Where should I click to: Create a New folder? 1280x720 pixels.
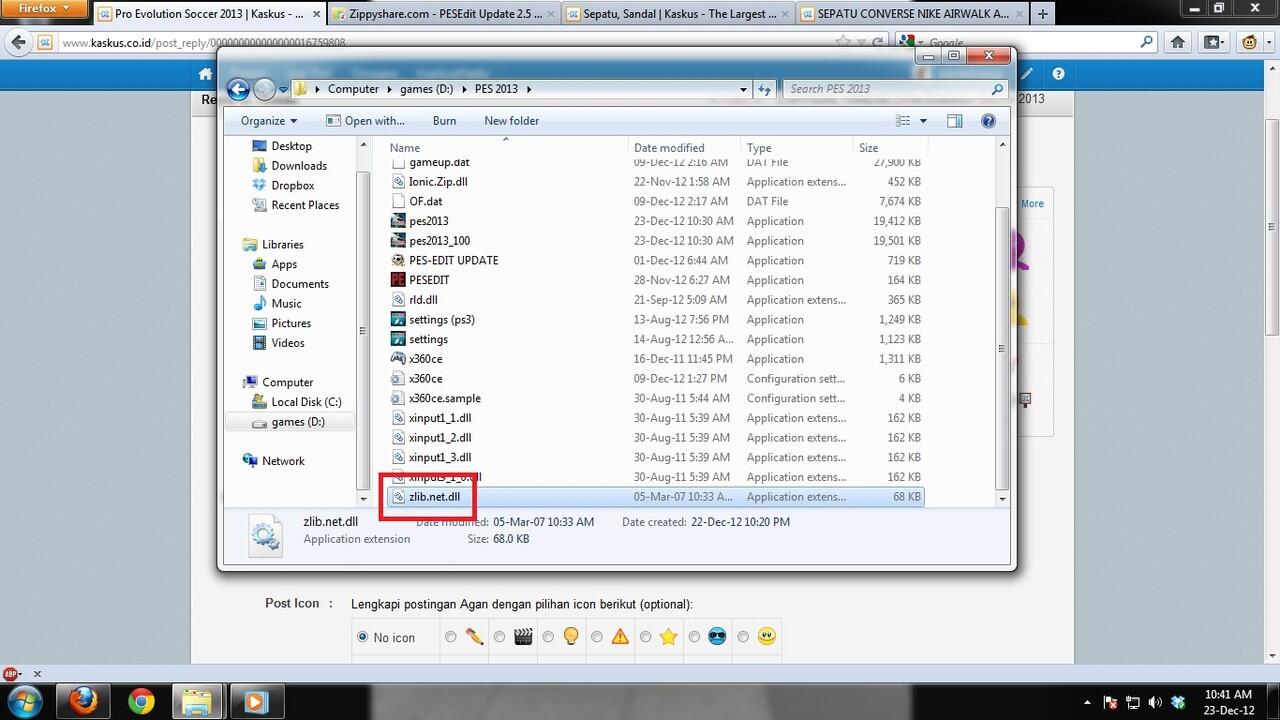(511, 121)
